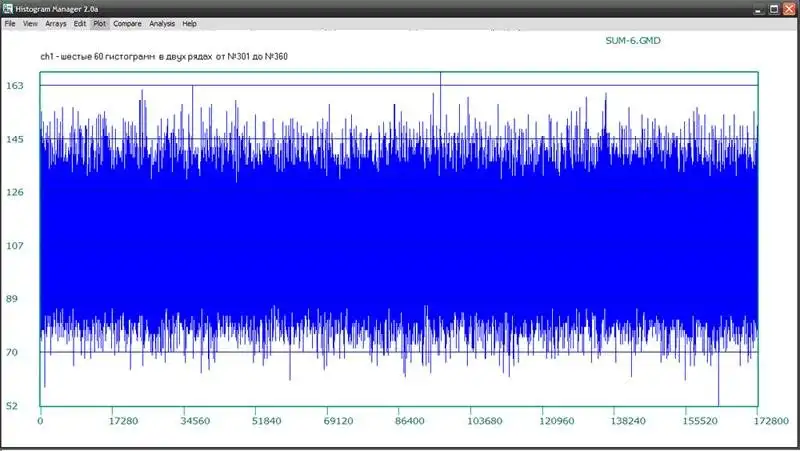Click the Histogram Manager 2.0a window title
Screen dimensions: 800x451
tap(57, 9)
